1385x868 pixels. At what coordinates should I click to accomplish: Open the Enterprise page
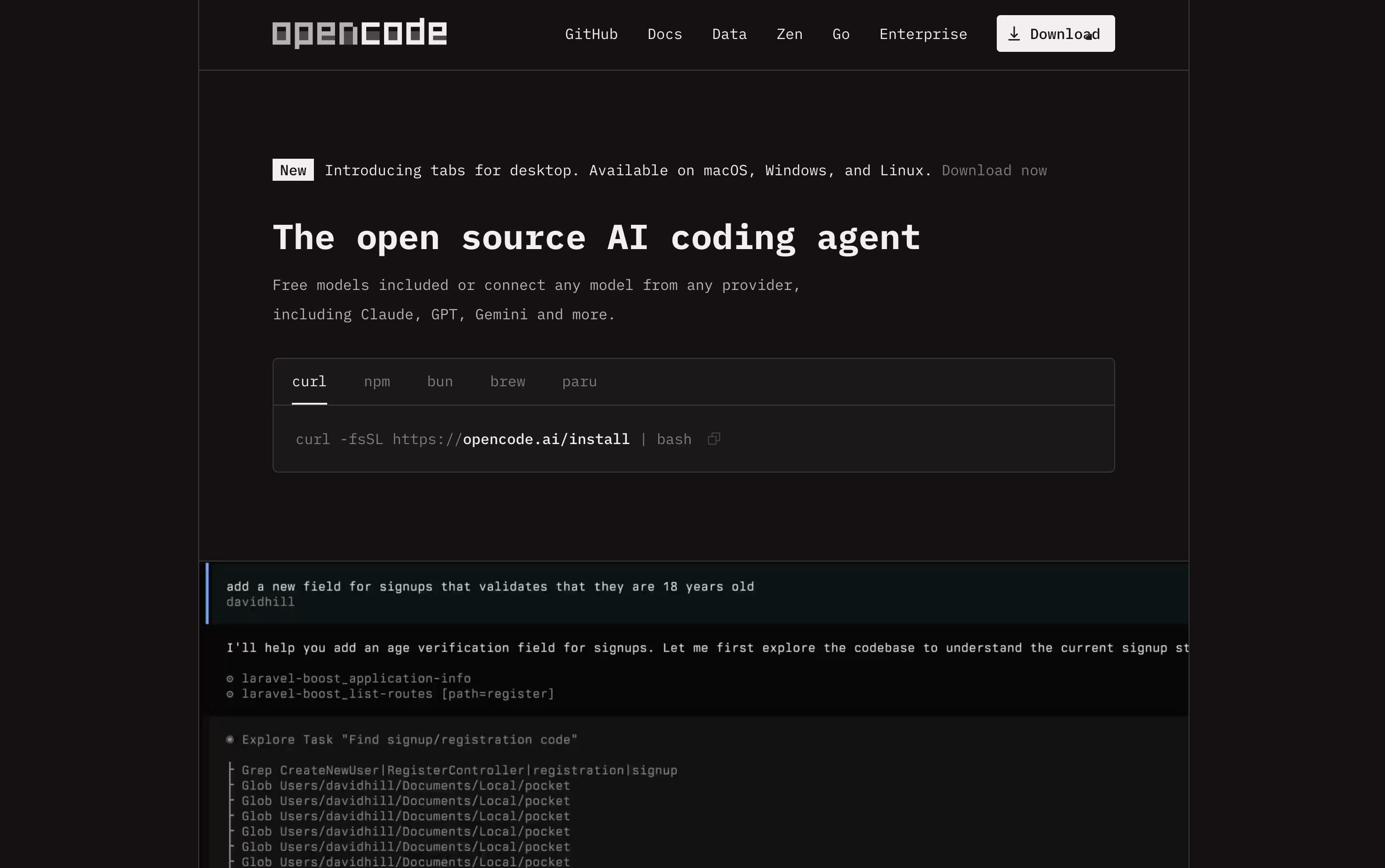click(x=923, y=34)
